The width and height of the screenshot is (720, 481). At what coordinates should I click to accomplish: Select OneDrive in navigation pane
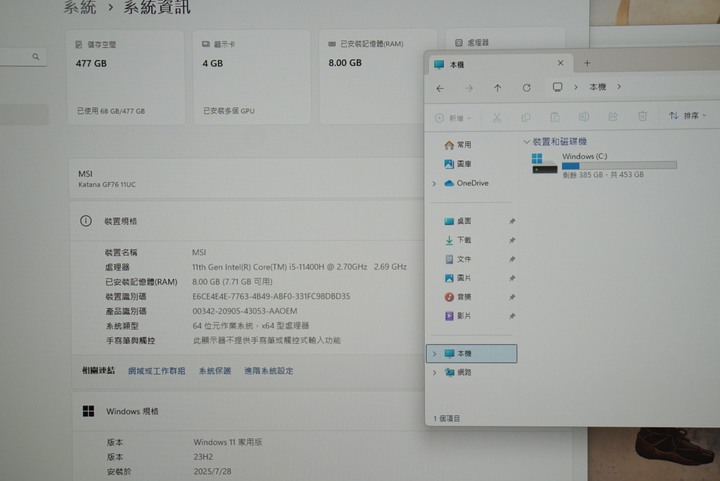coord(466,183)
